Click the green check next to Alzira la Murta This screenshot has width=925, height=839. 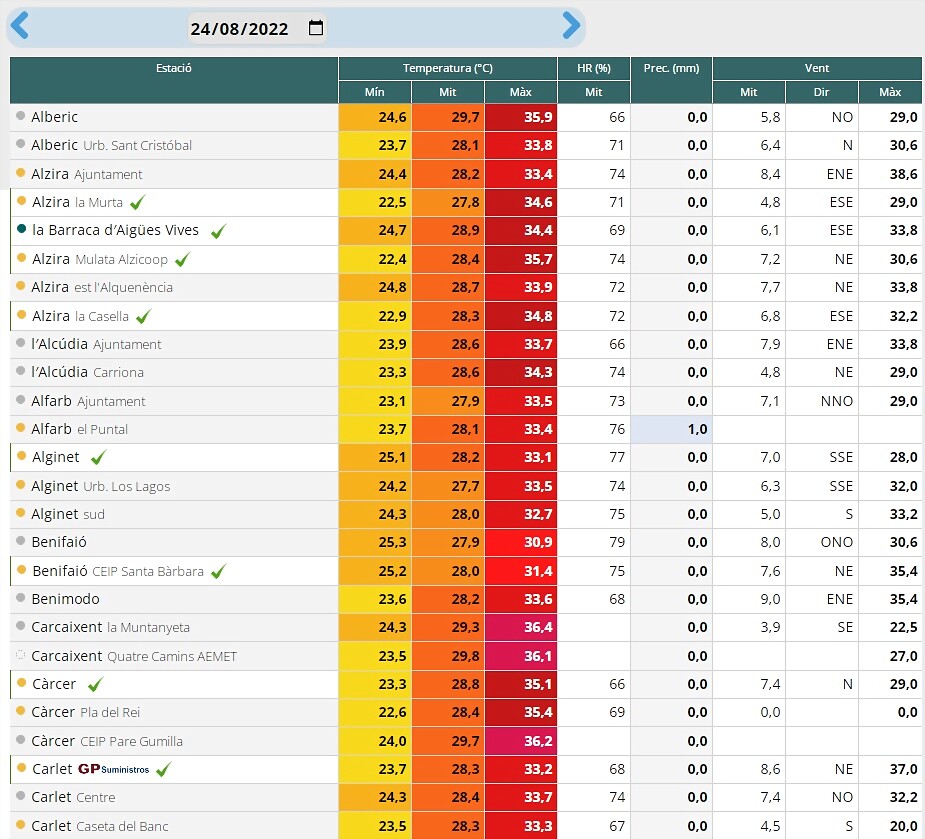tap(138, 202)
